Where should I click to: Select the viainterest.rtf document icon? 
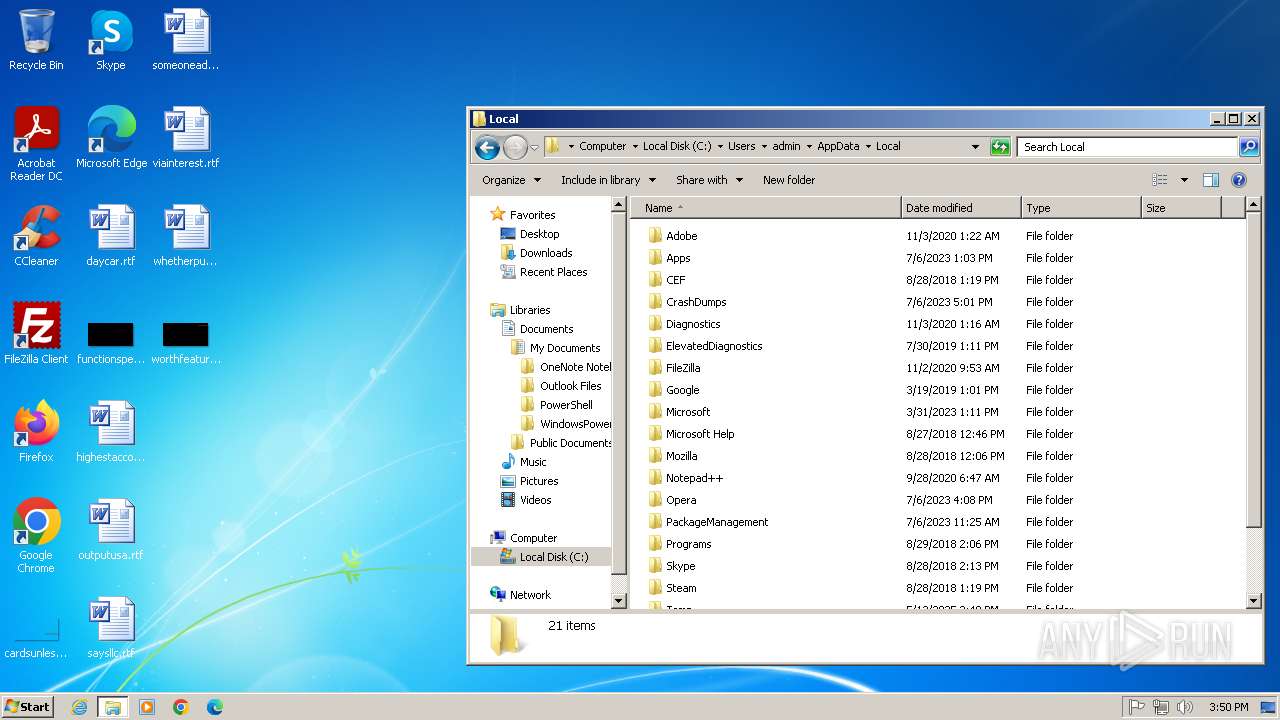point(186,138)
